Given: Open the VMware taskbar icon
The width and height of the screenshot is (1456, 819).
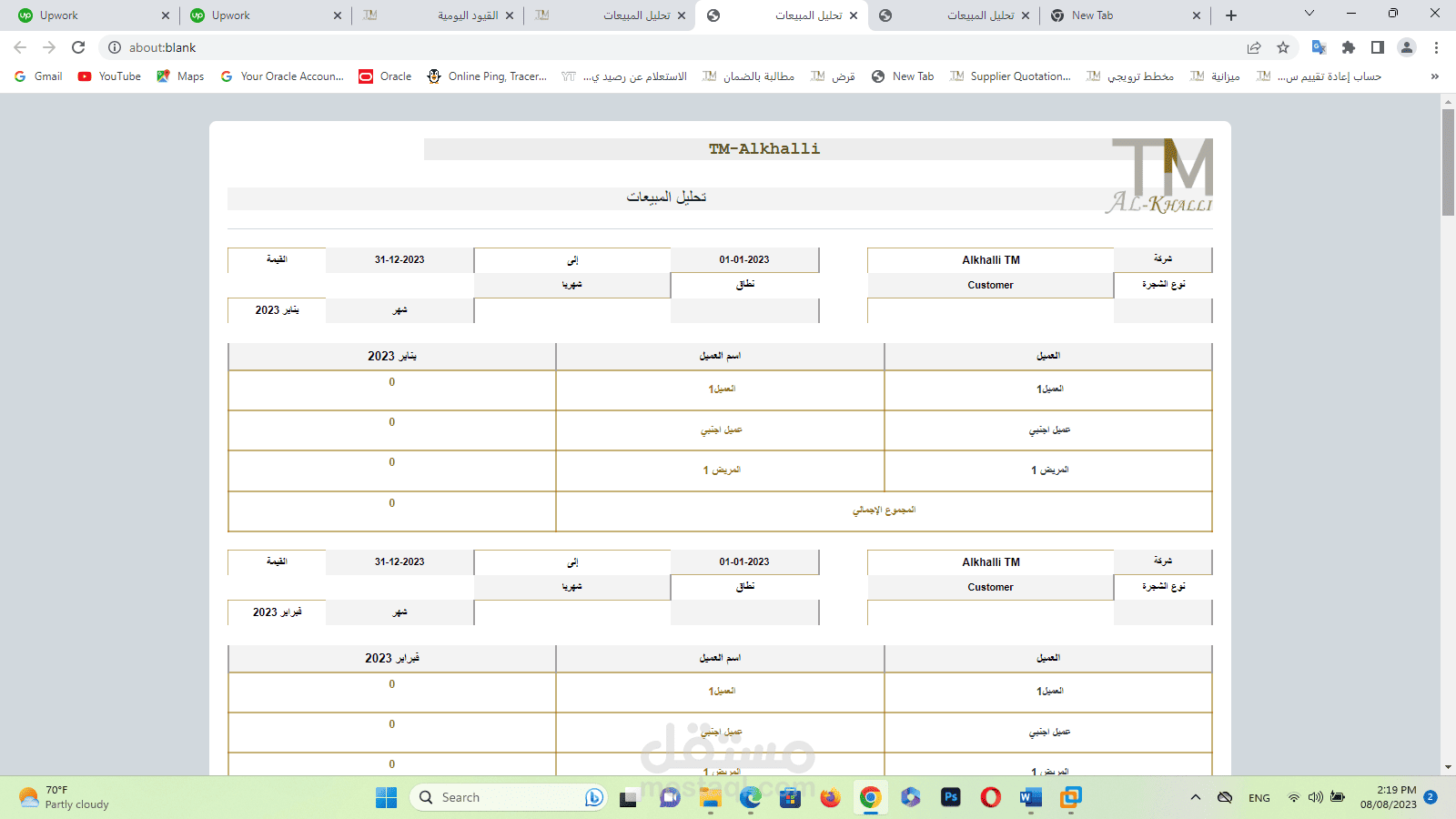Looking at the screenshot, I should tap(1071, 797).
